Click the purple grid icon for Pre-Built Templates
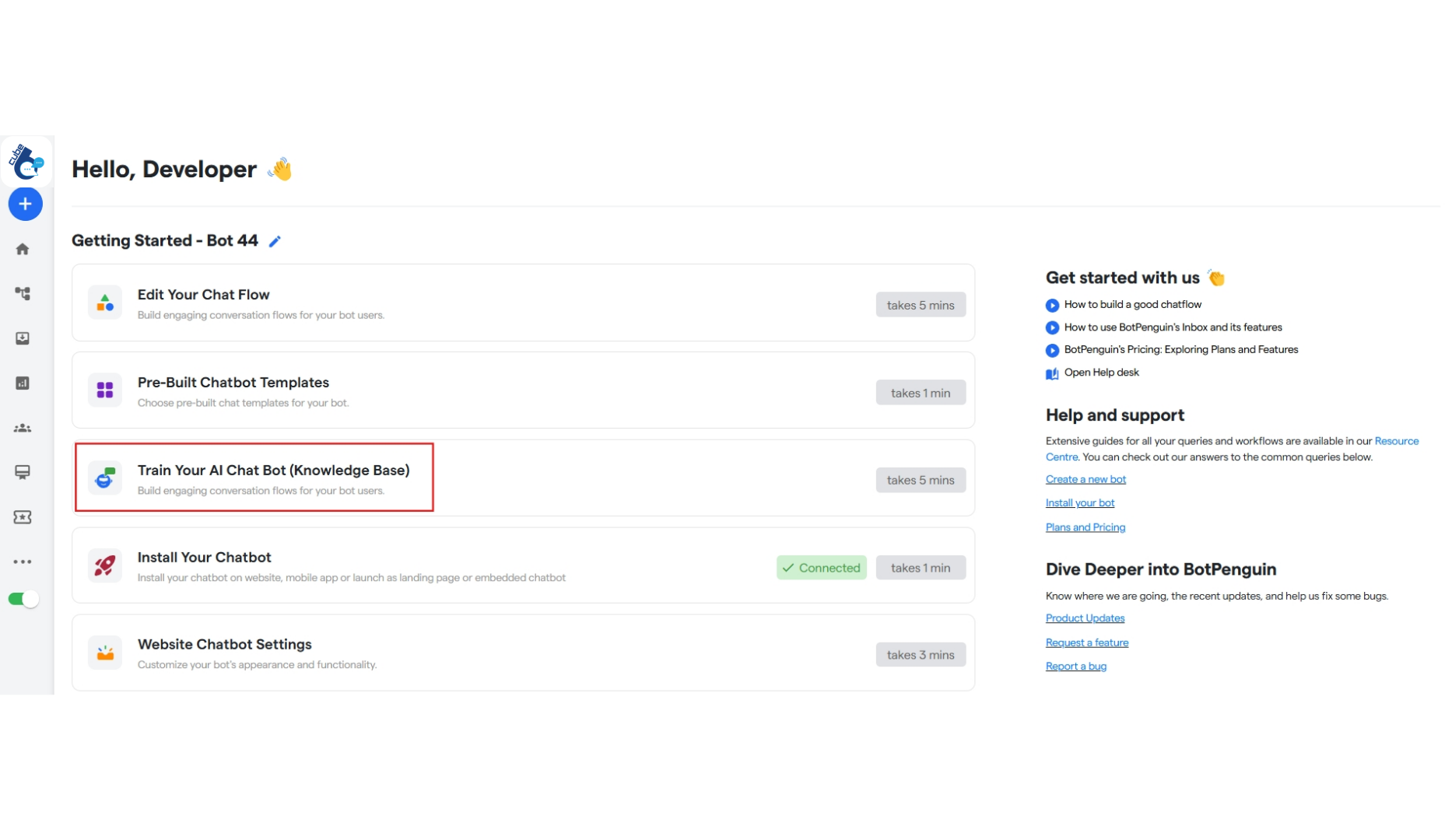This screenshot has width=1452, height=840. point(105,390)
